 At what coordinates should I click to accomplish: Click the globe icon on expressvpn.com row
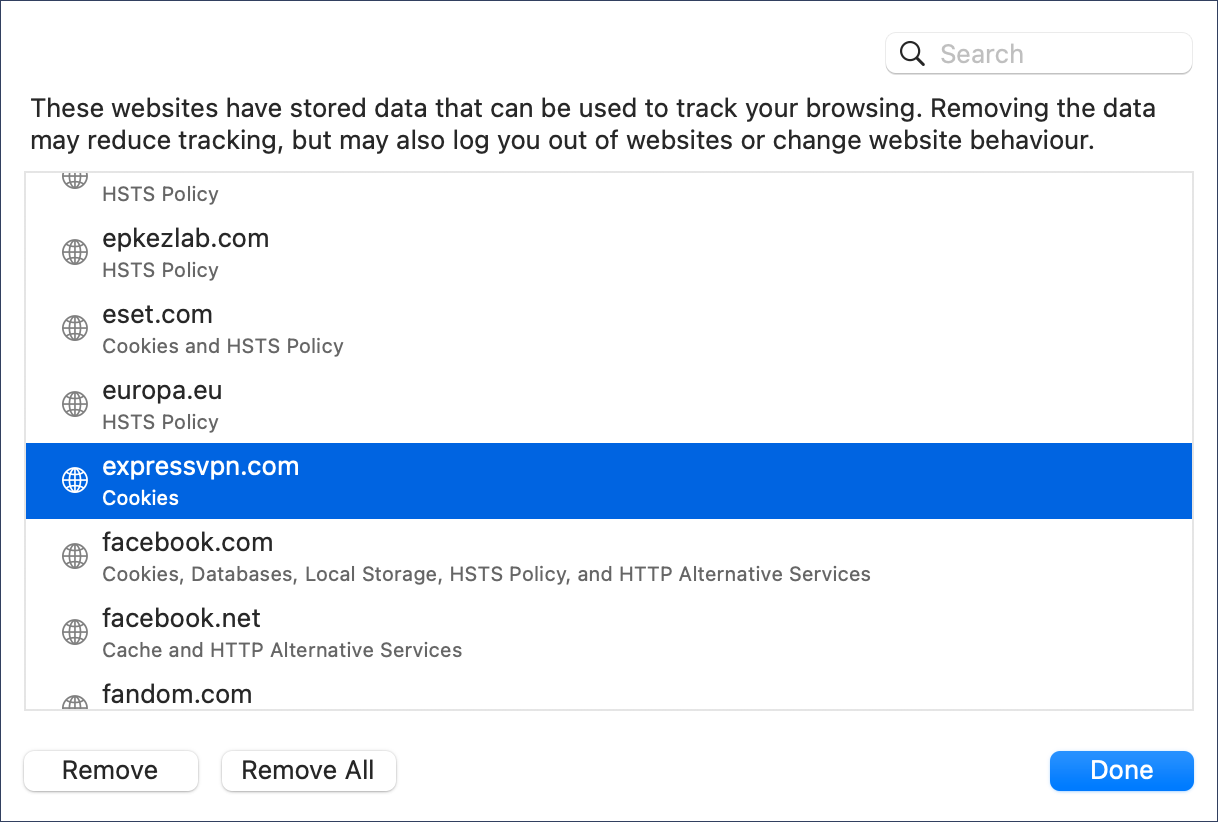click(75, 480)
